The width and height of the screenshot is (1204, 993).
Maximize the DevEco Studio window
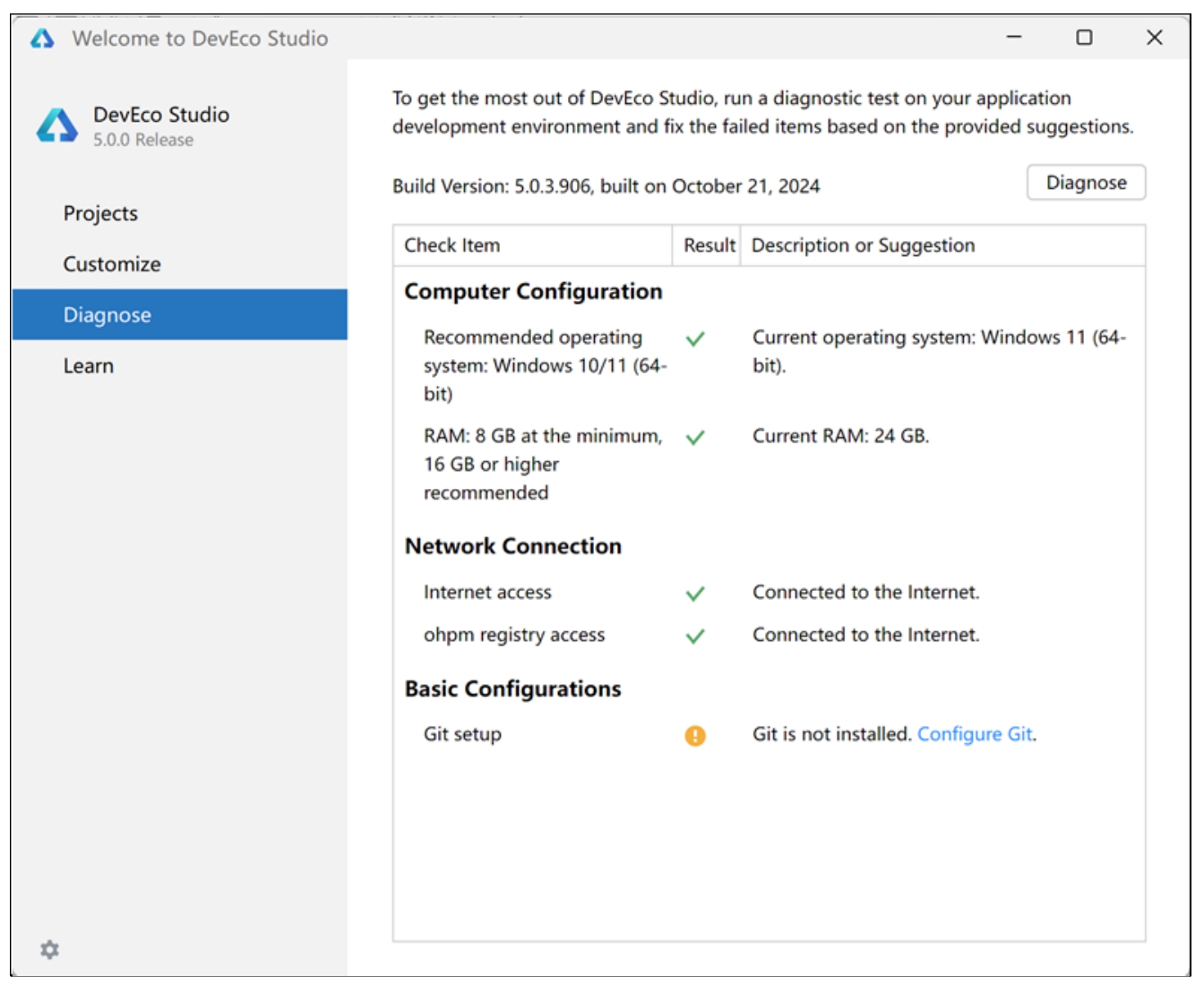(x=1084, y=38)
